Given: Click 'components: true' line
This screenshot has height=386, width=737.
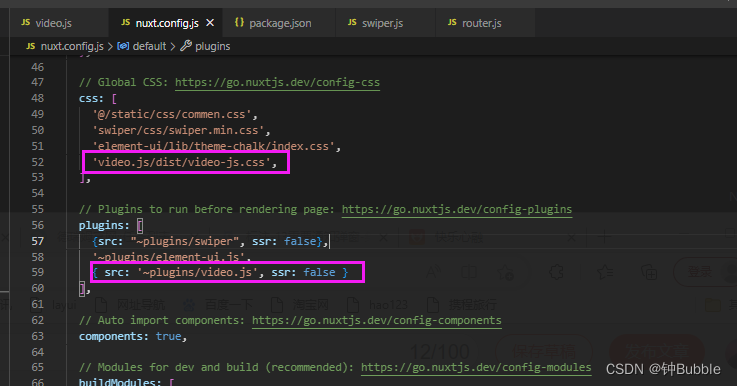Looking at the screenshot, I should 133,336.
